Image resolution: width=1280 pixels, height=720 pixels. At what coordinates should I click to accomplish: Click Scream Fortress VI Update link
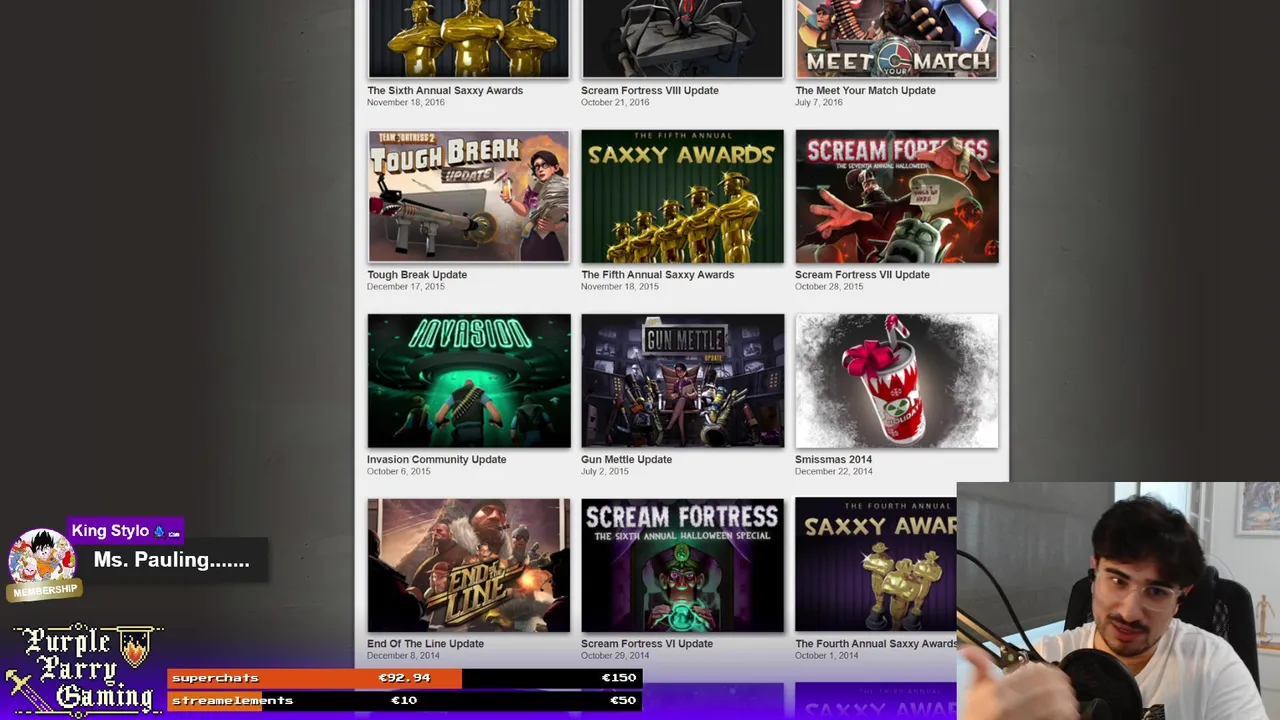(647, 643)
